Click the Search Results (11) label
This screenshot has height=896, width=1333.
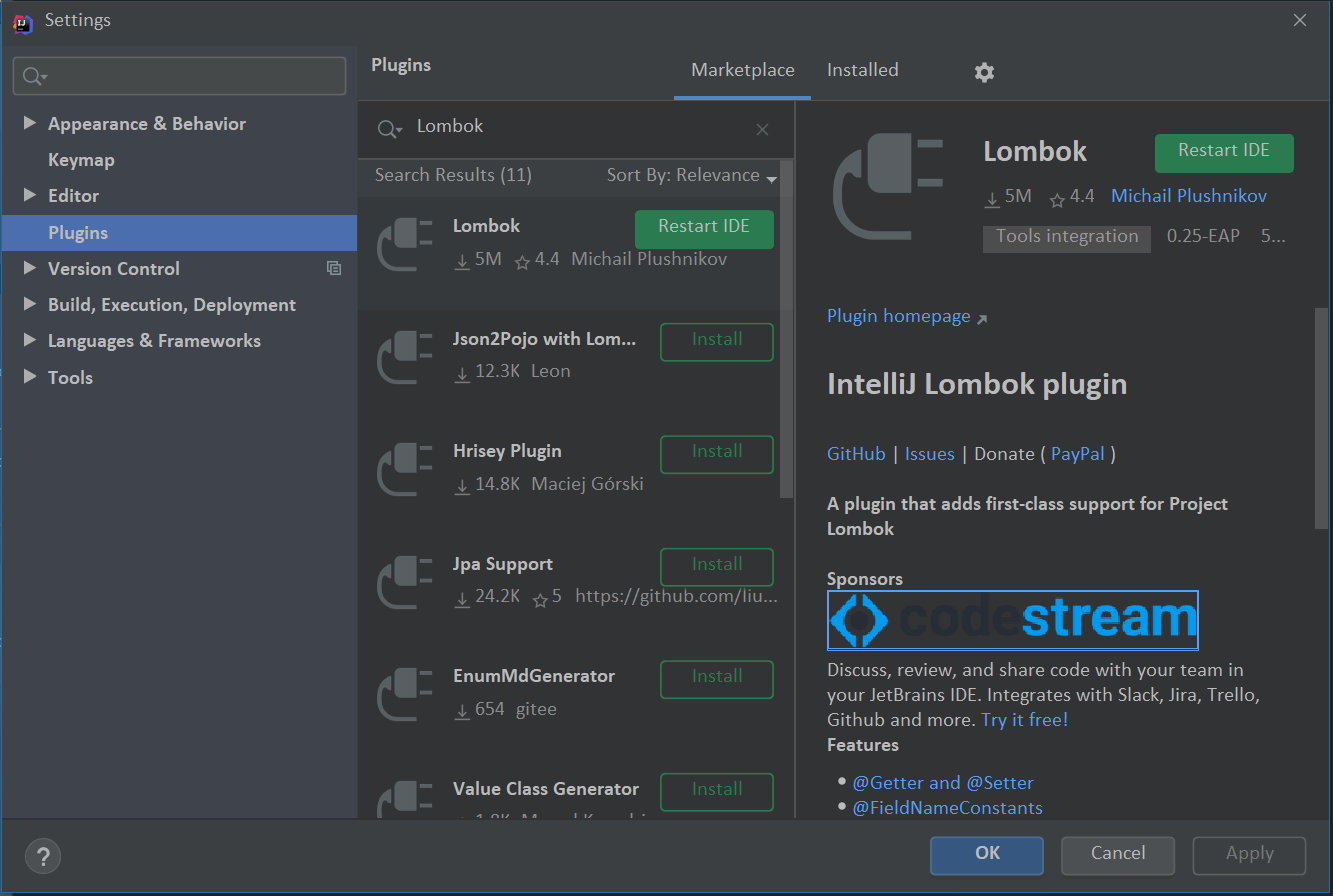pyautogui.click(x=453, y=175)
